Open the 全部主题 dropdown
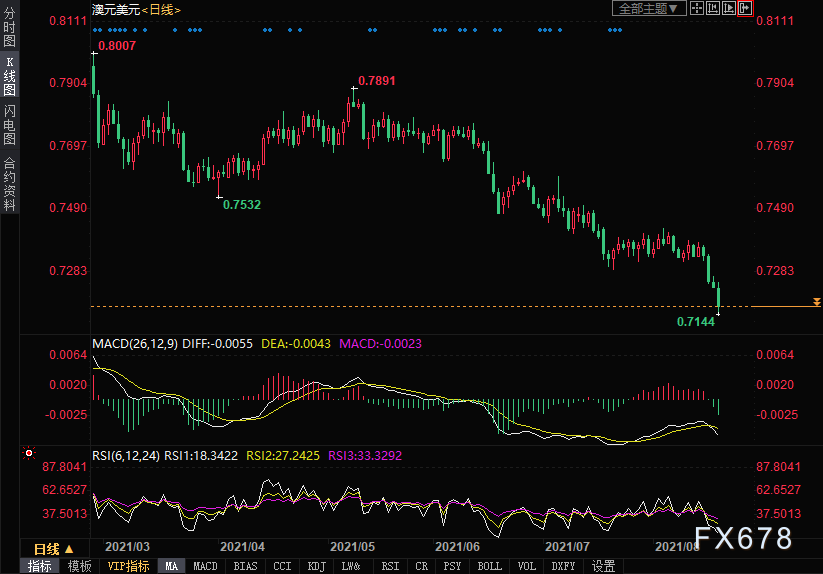 pyautogui.click(x=649, y=8)
